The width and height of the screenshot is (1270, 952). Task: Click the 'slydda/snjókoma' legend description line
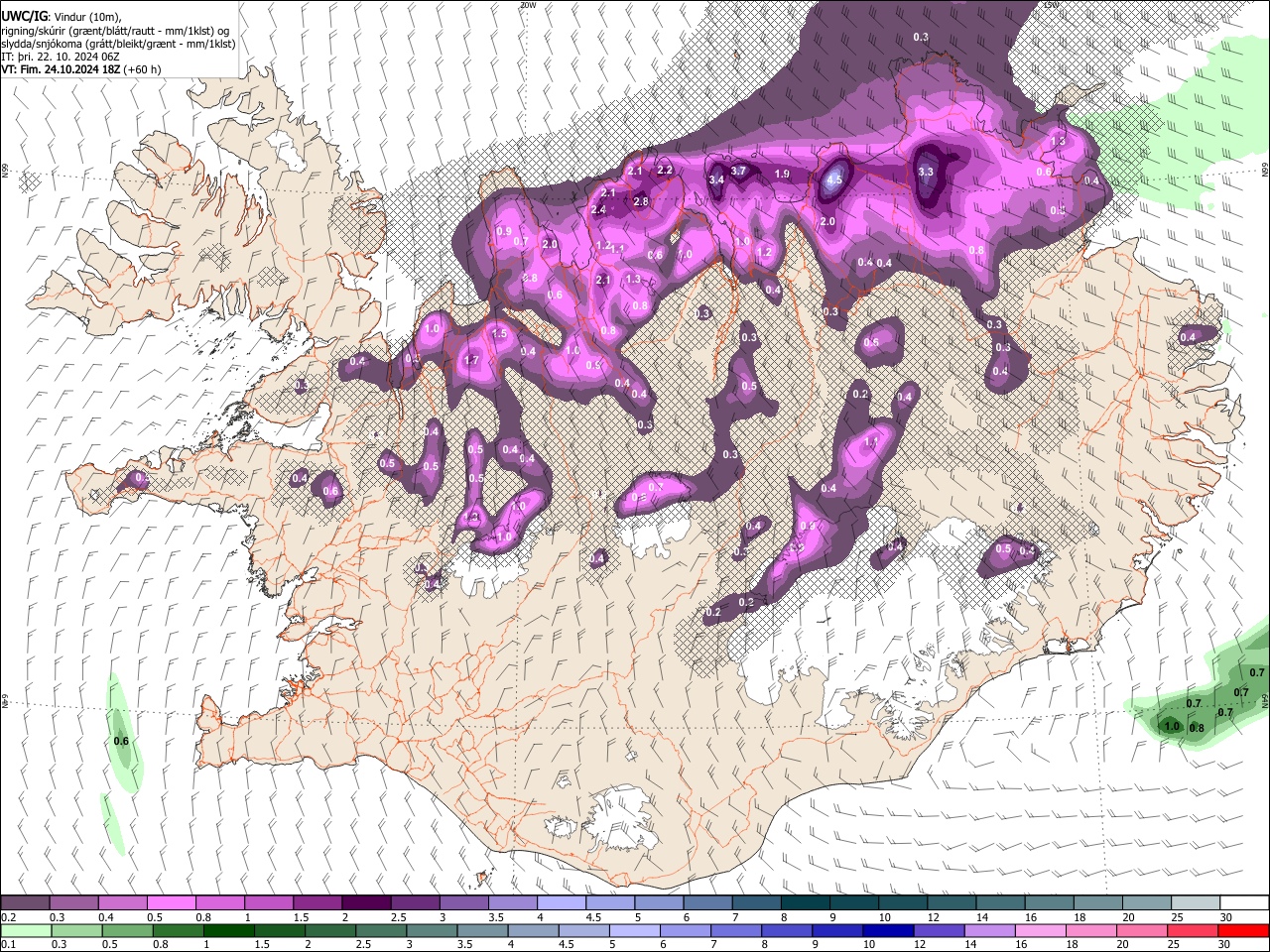tap(119, 43)
